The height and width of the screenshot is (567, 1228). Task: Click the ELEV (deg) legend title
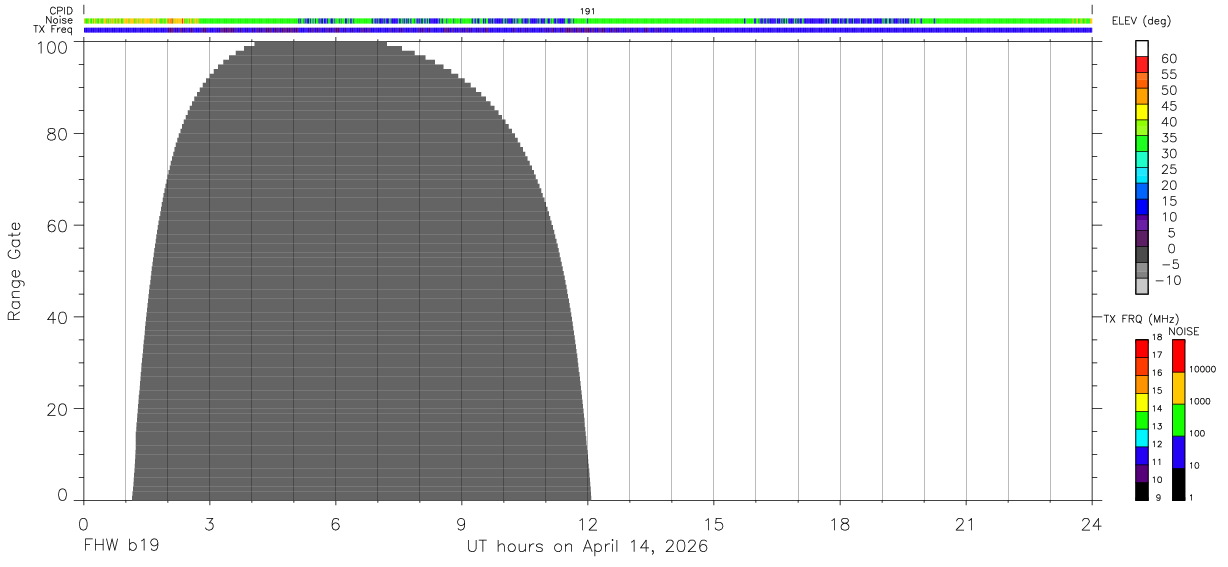(x=1140, y=22)
